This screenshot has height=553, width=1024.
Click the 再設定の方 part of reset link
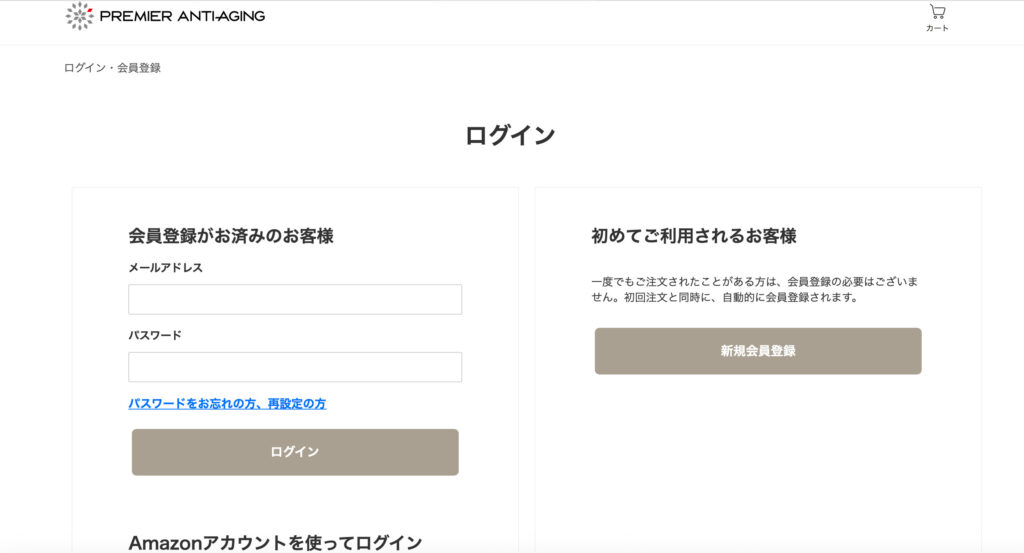[296, 403]
